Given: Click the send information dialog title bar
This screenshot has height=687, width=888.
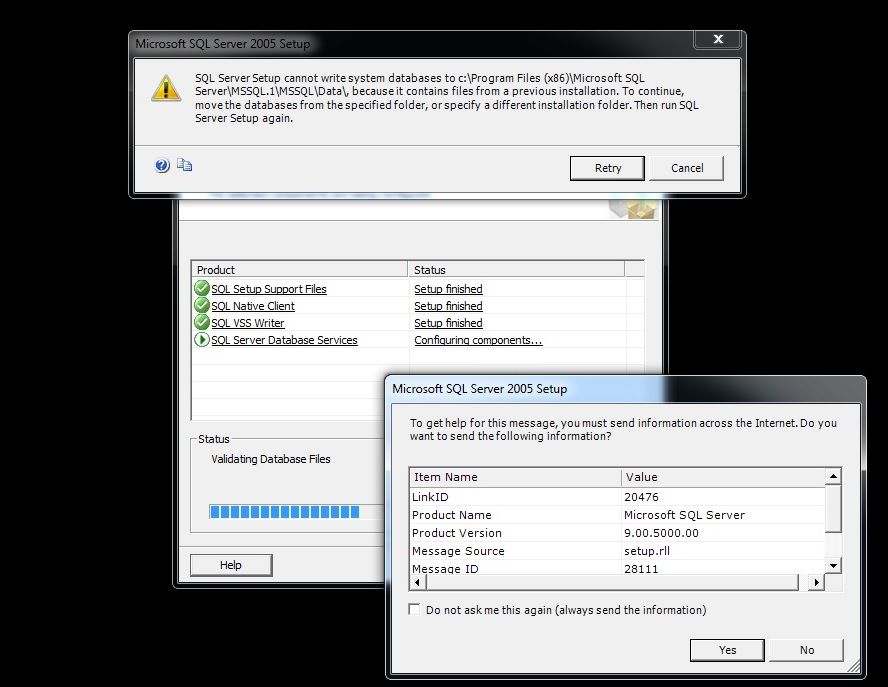Looking at the screenshot, I should [x=626, y=389].
